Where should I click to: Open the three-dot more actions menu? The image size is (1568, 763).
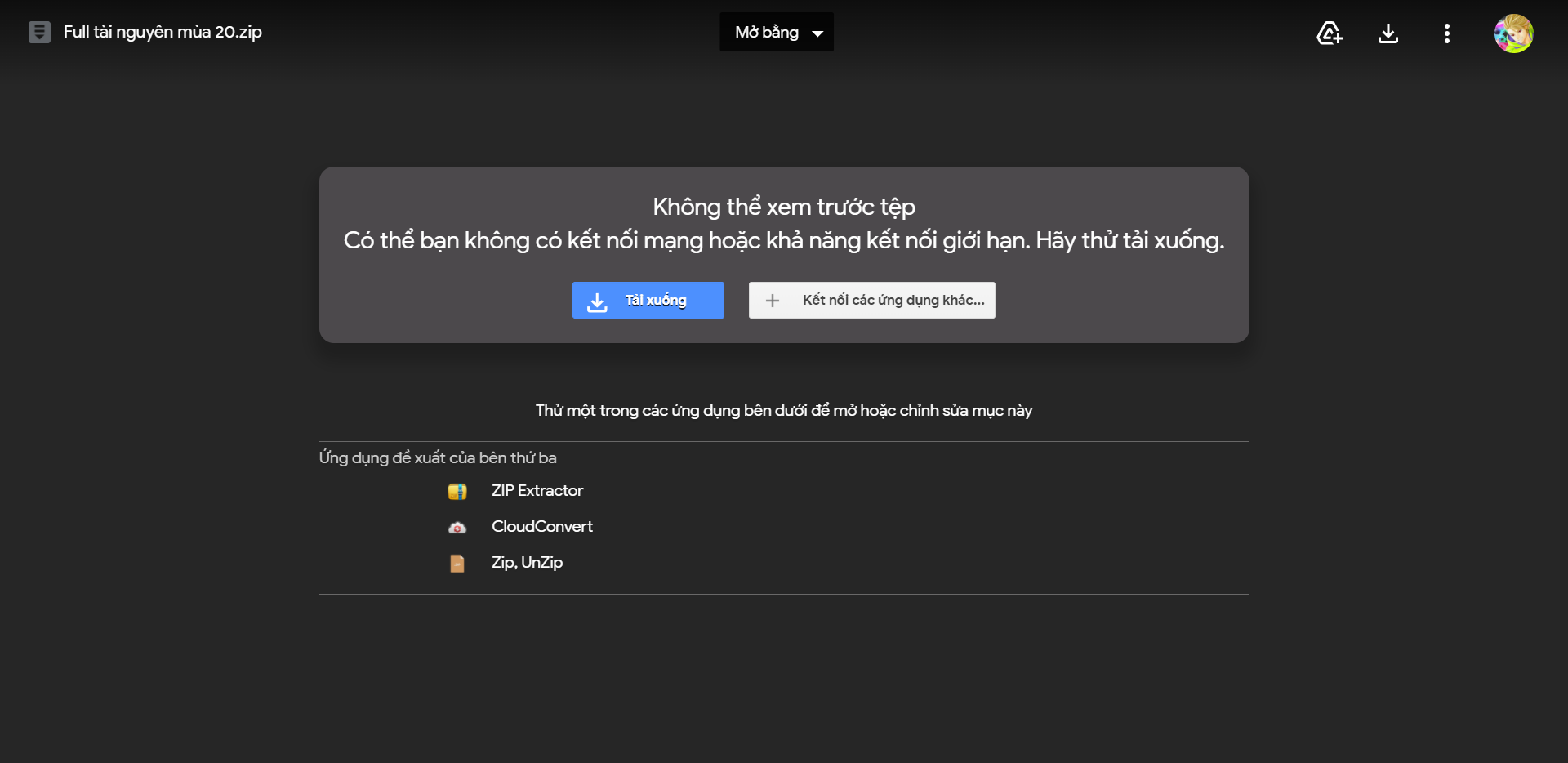[1446, 33]
